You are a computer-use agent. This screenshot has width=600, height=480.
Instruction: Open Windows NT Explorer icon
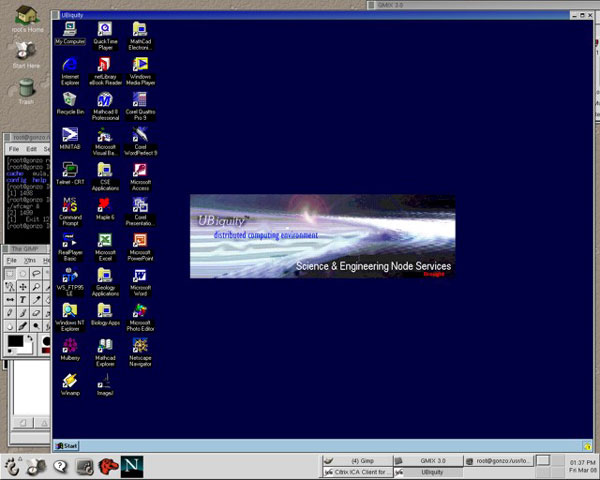[x=70, y=317]
